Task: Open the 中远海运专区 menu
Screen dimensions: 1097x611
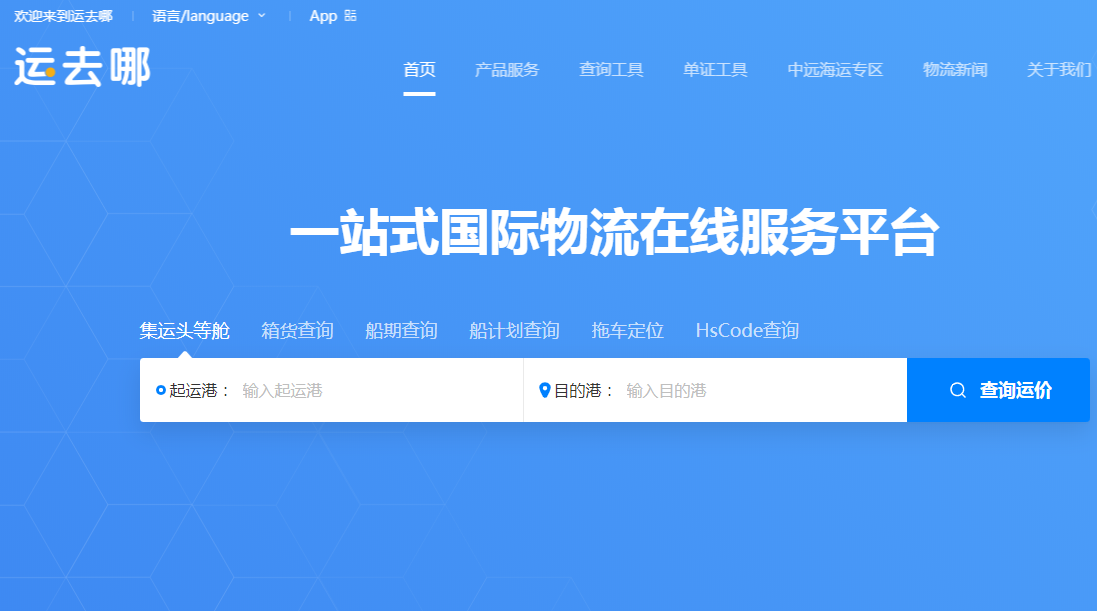Action: click(x=835, y=69)
